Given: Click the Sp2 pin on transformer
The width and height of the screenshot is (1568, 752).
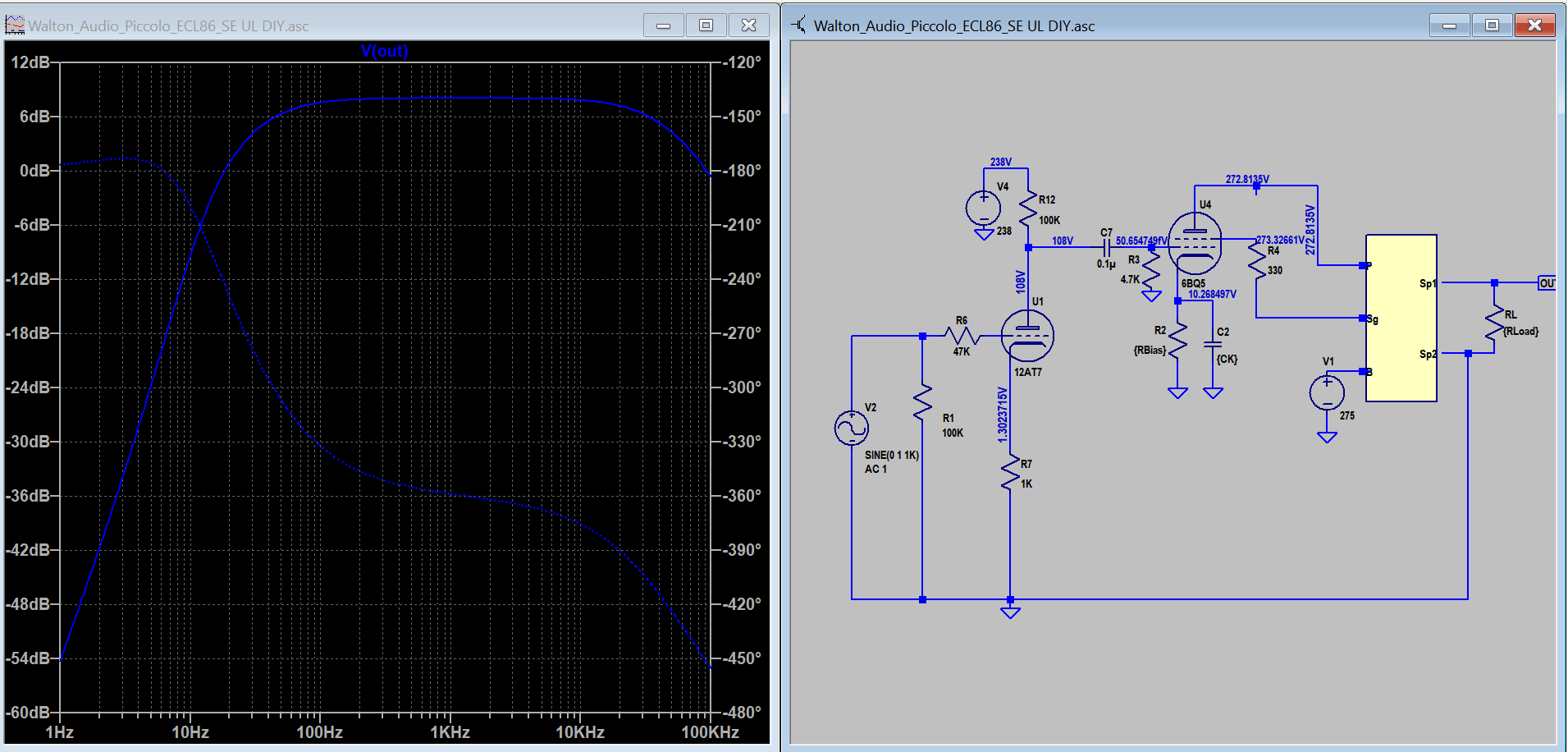Looking at the screenshot, I should pos(1427,354).
